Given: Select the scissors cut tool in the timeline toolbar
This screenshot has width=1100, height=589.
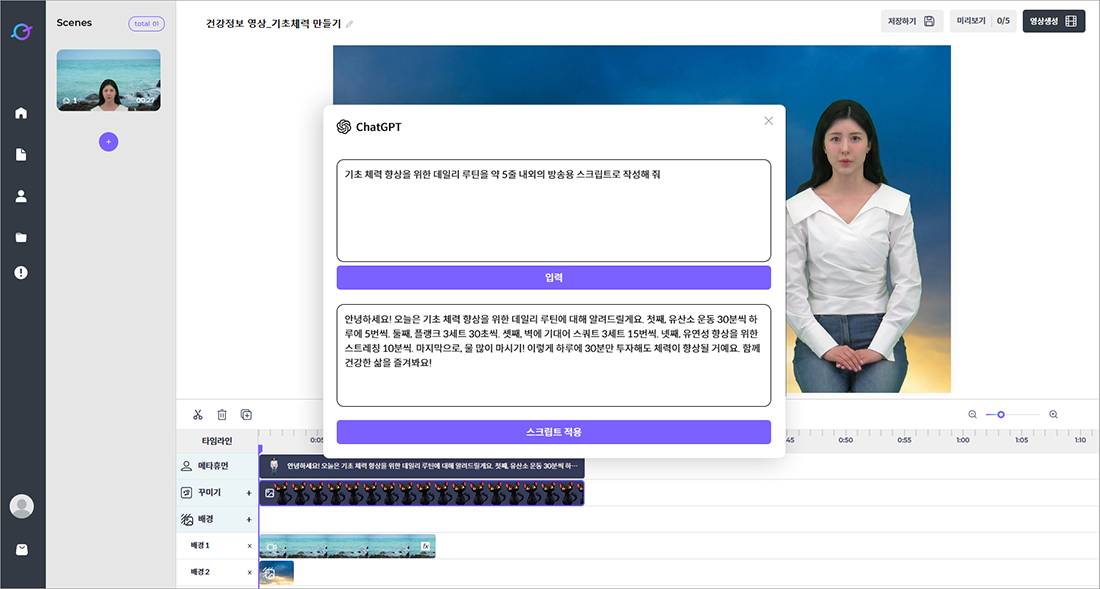Looking at the screenshot, I should (x=197, y=414).
